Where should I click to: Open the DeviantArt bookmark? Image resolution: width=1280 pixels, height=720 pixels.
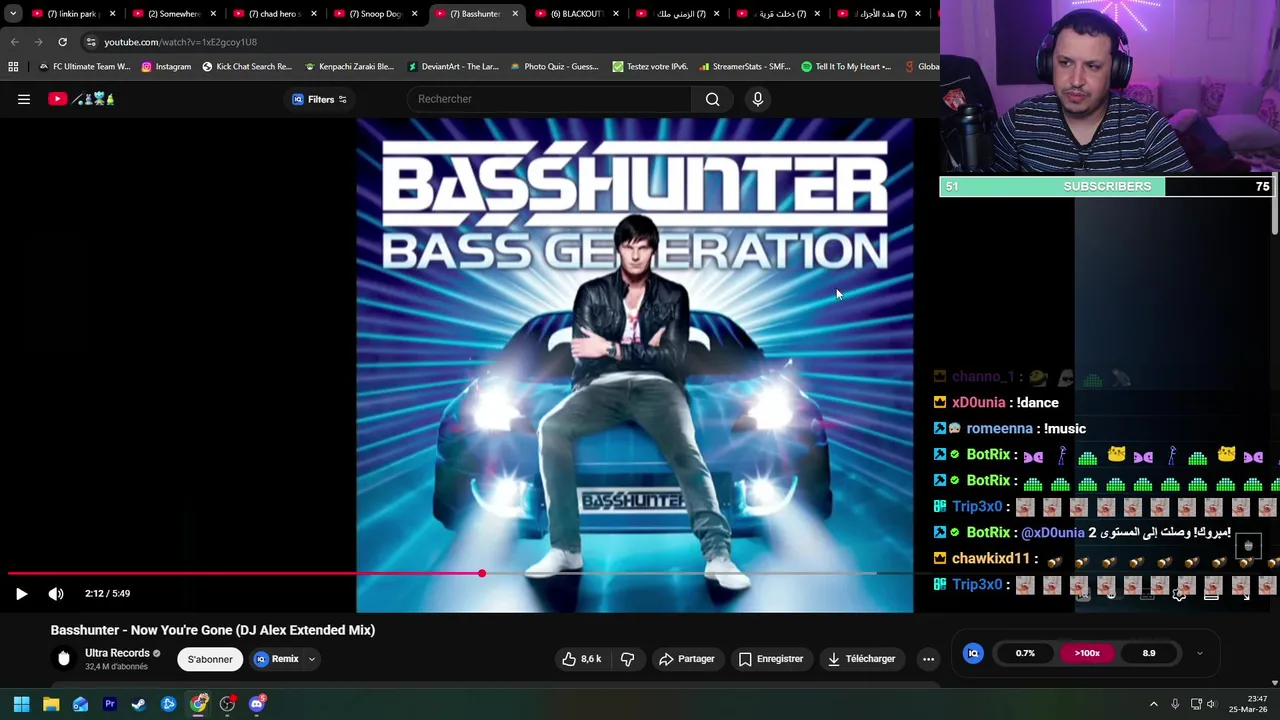click(x=453, y=67)
